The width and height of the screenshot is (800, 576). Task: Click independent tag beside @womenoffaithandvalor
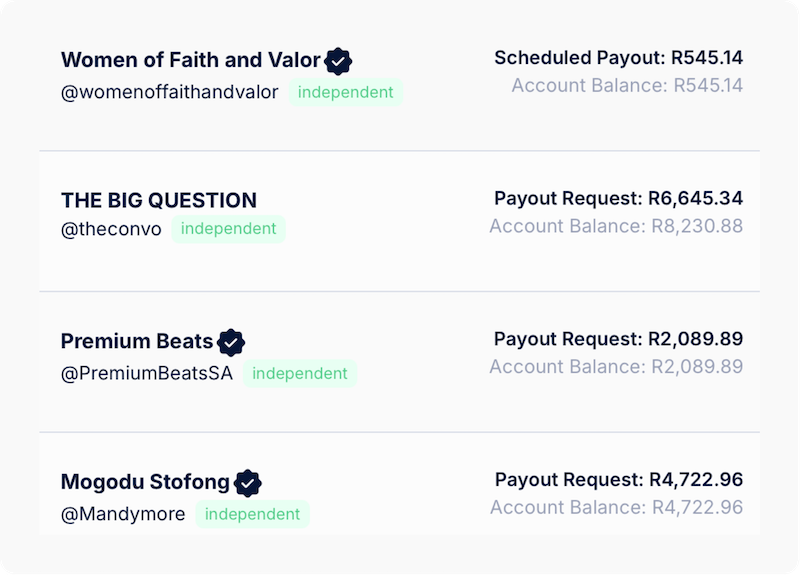(x=345, y=92)
